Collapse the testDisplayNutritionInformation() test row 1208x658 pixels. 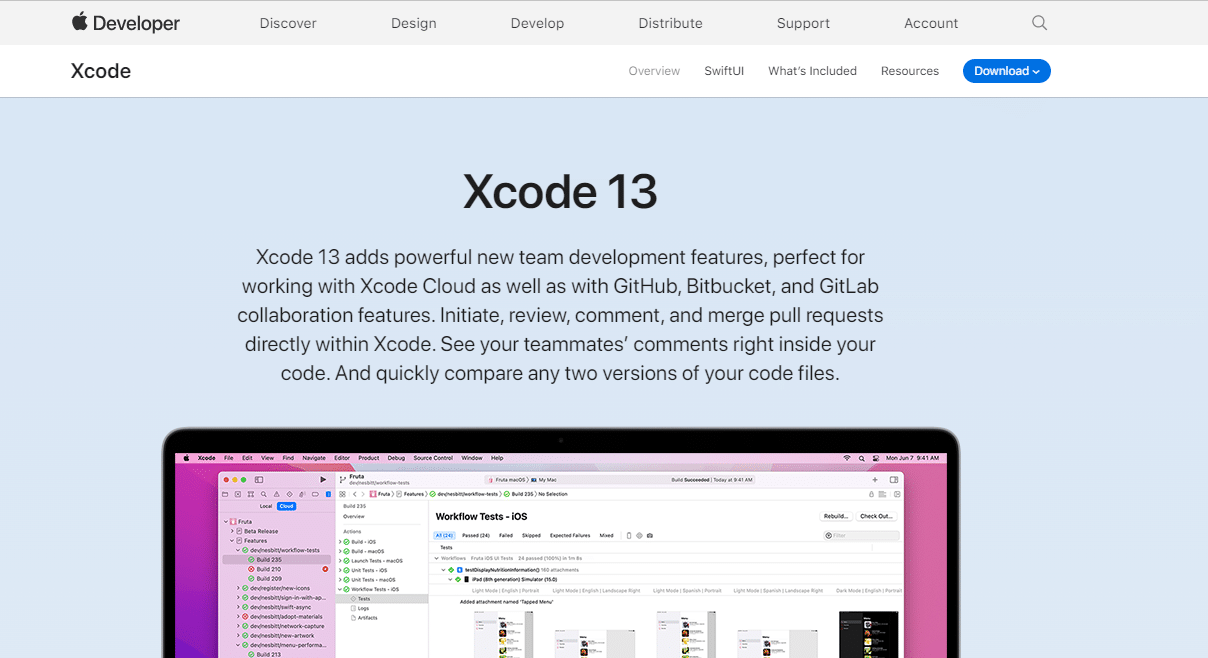(443, 570)
